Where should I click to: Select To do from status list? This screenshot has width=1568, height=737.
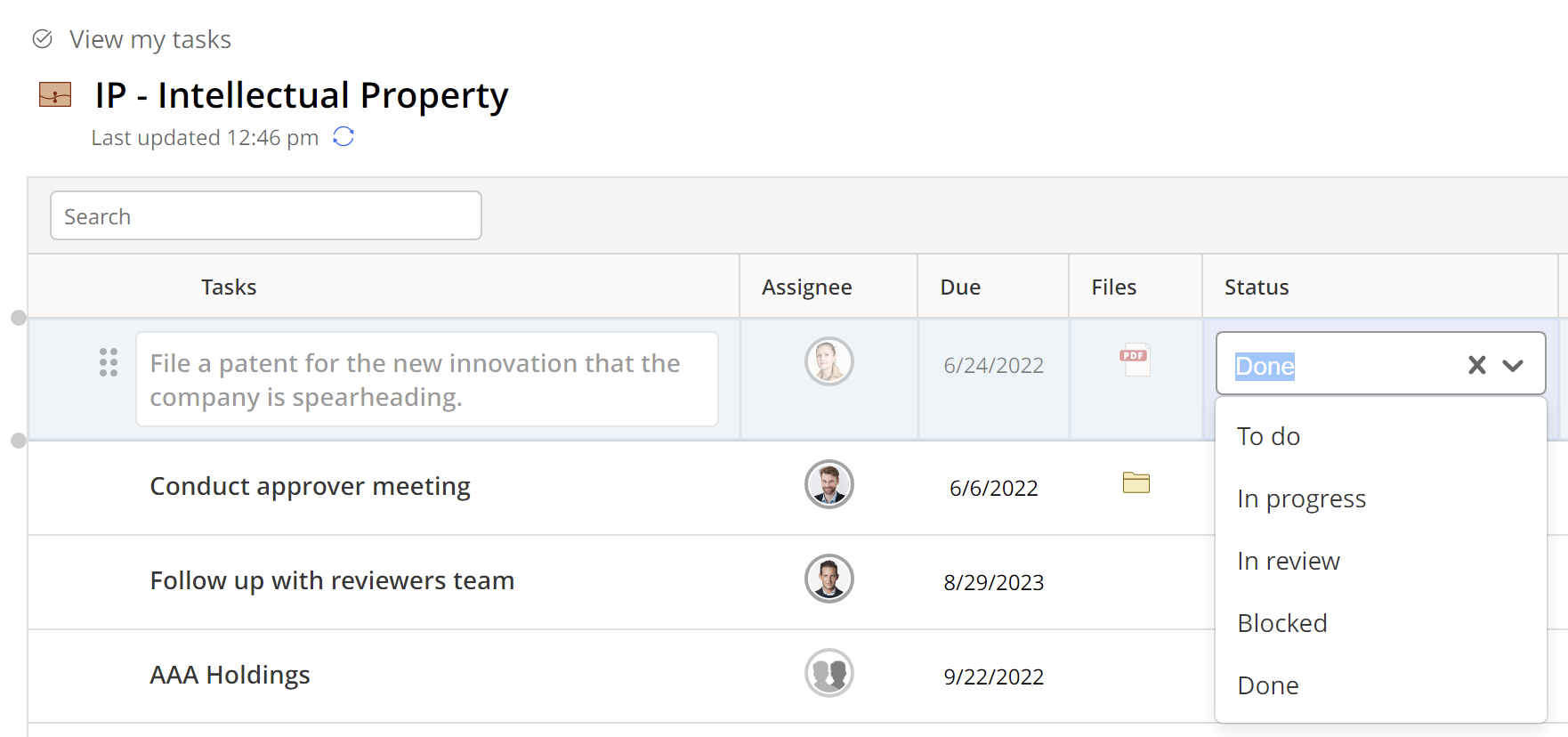[1268, 436]
